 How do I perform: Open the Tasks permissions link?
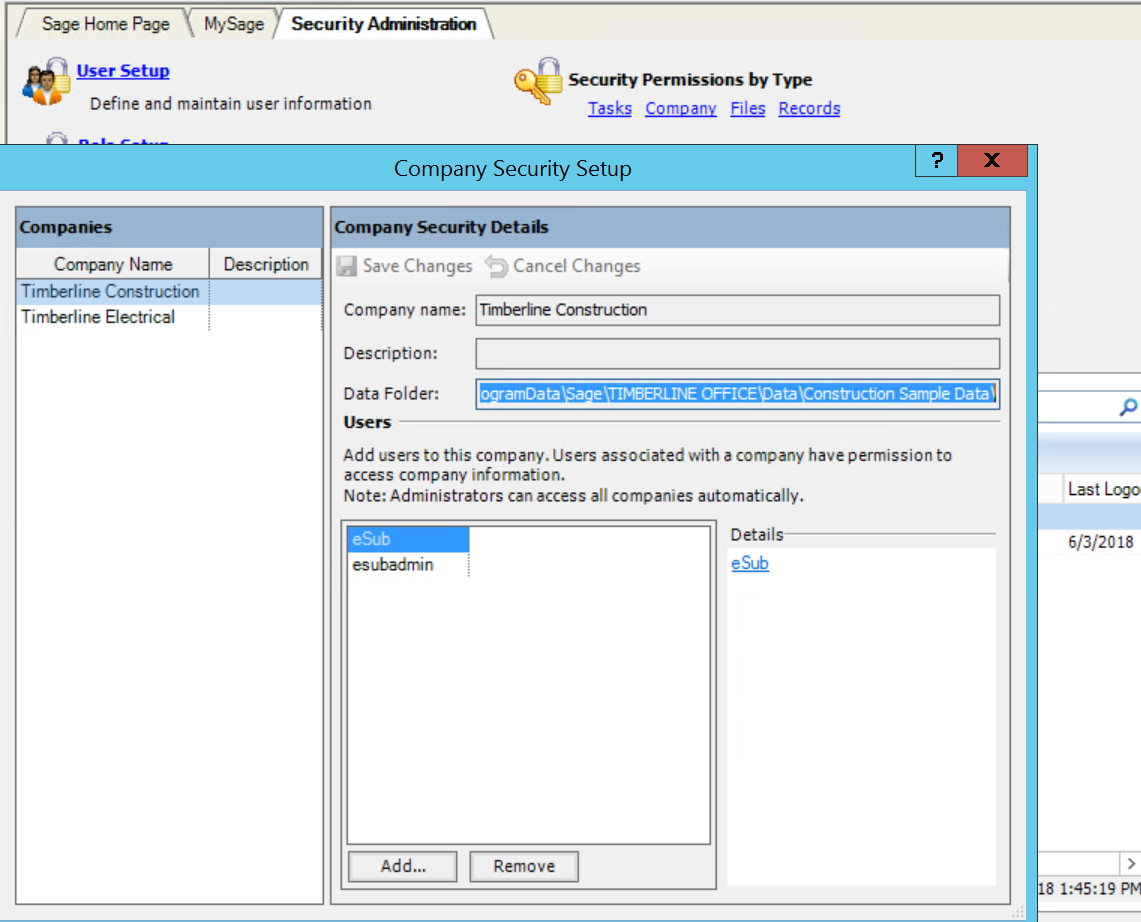tap(610, 108)
